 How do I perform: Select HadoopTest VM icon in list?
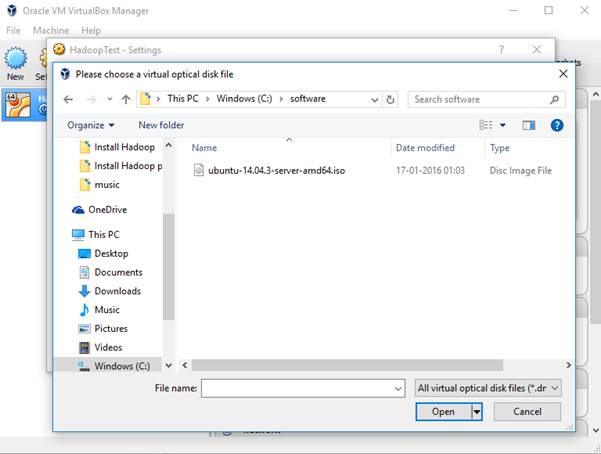pyautogui.click(x=18, y=105)
